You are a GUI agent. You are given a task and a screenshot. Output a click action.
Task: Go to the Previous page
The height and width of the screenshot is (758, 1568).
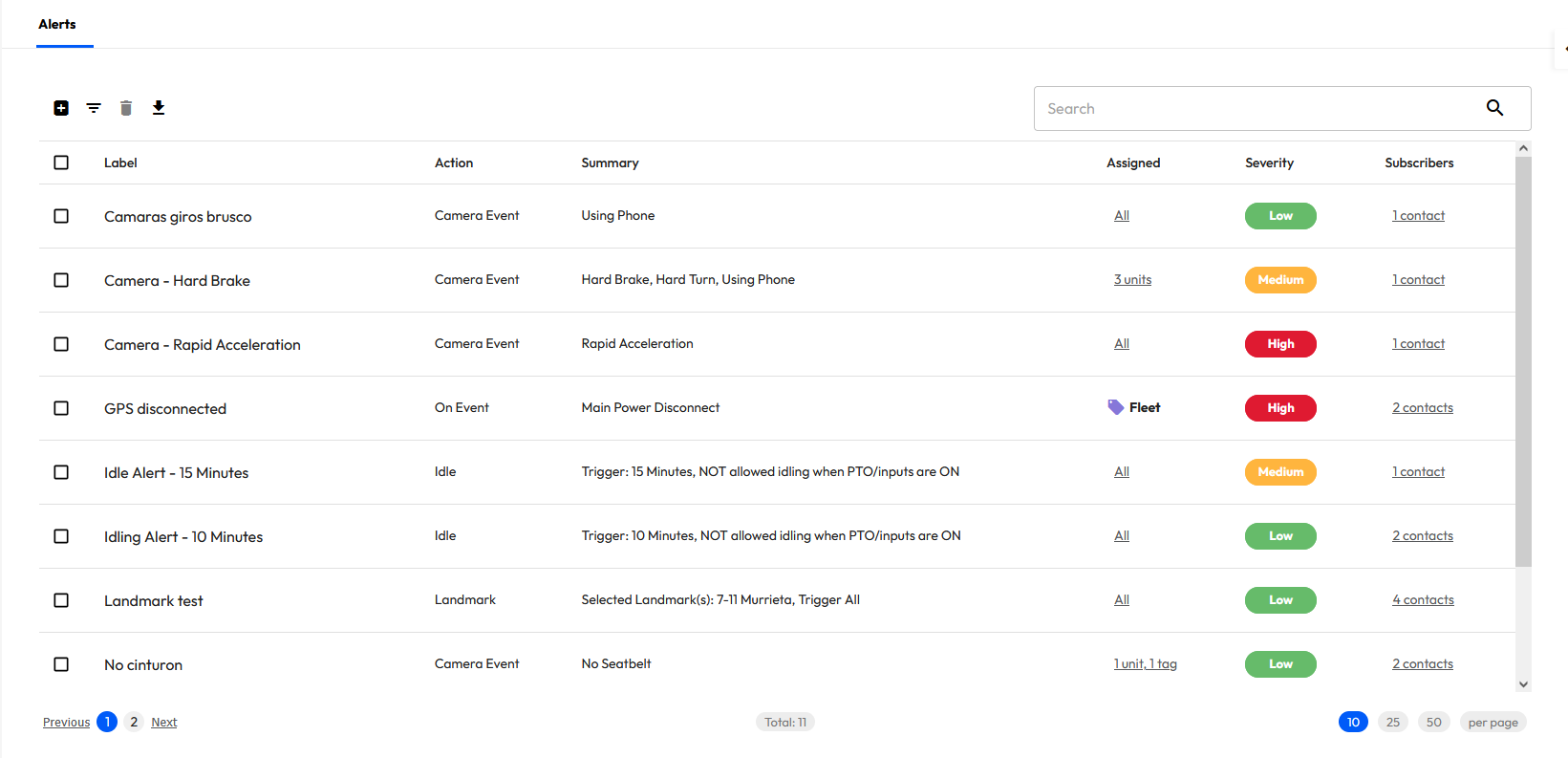66,723
